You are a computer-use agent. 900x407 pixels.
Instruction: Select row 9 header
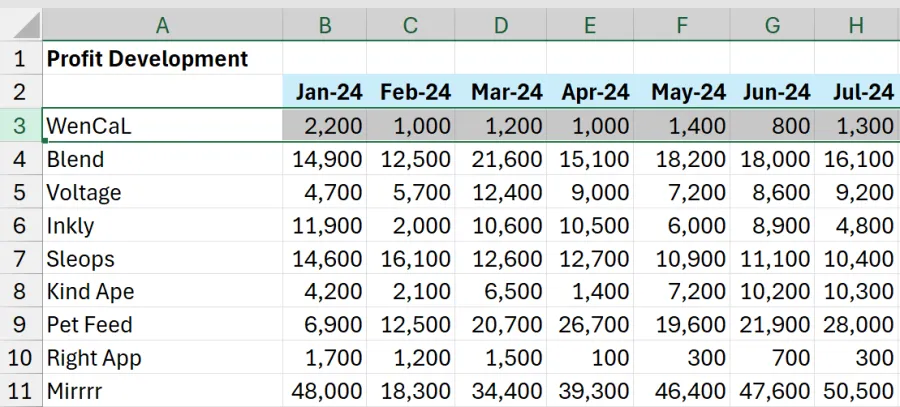click(21, 324)
